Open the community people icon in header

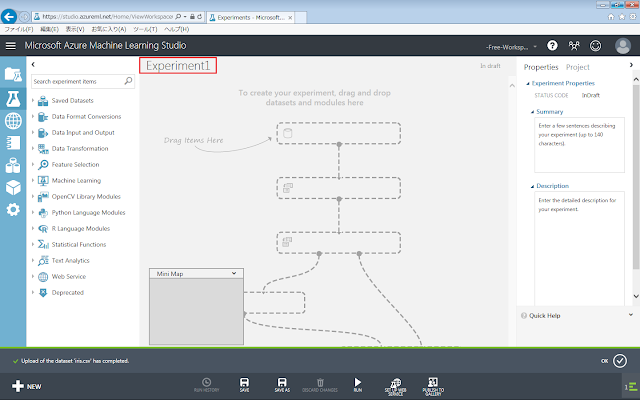(x=574, y=45)
